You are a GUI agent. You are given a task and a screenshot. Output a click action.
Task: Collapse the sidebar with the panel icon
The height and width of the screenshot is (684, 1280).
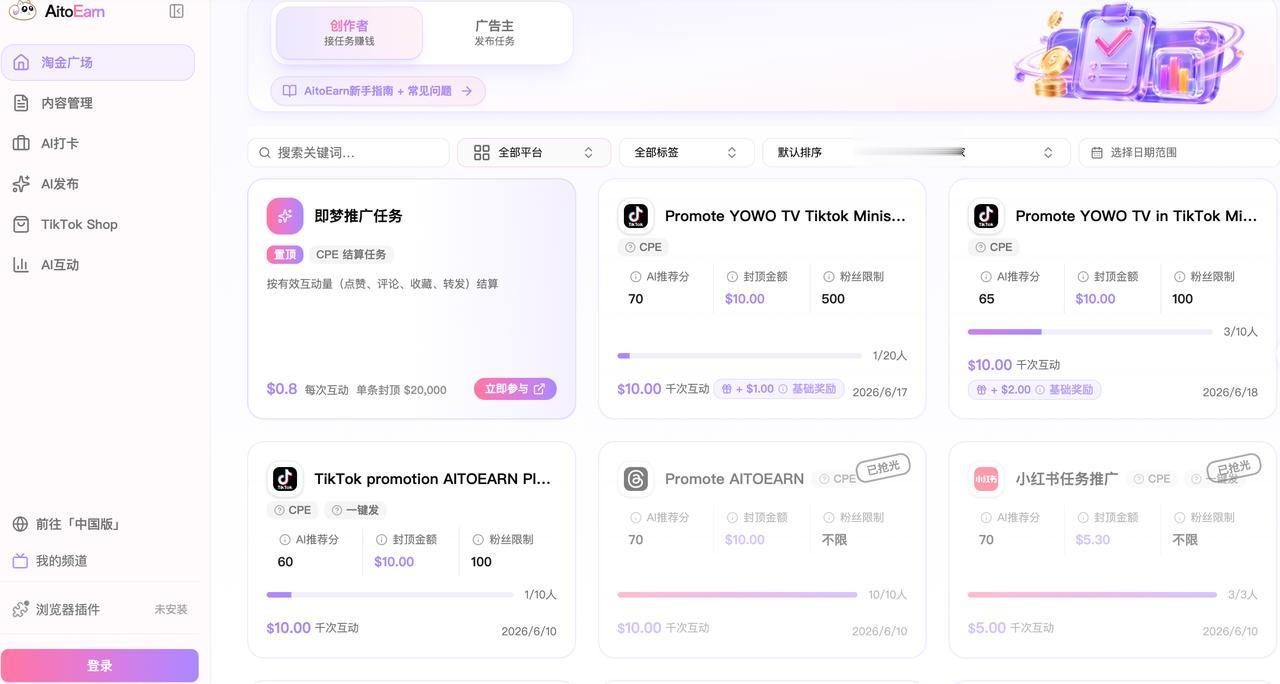coord(177,11)
